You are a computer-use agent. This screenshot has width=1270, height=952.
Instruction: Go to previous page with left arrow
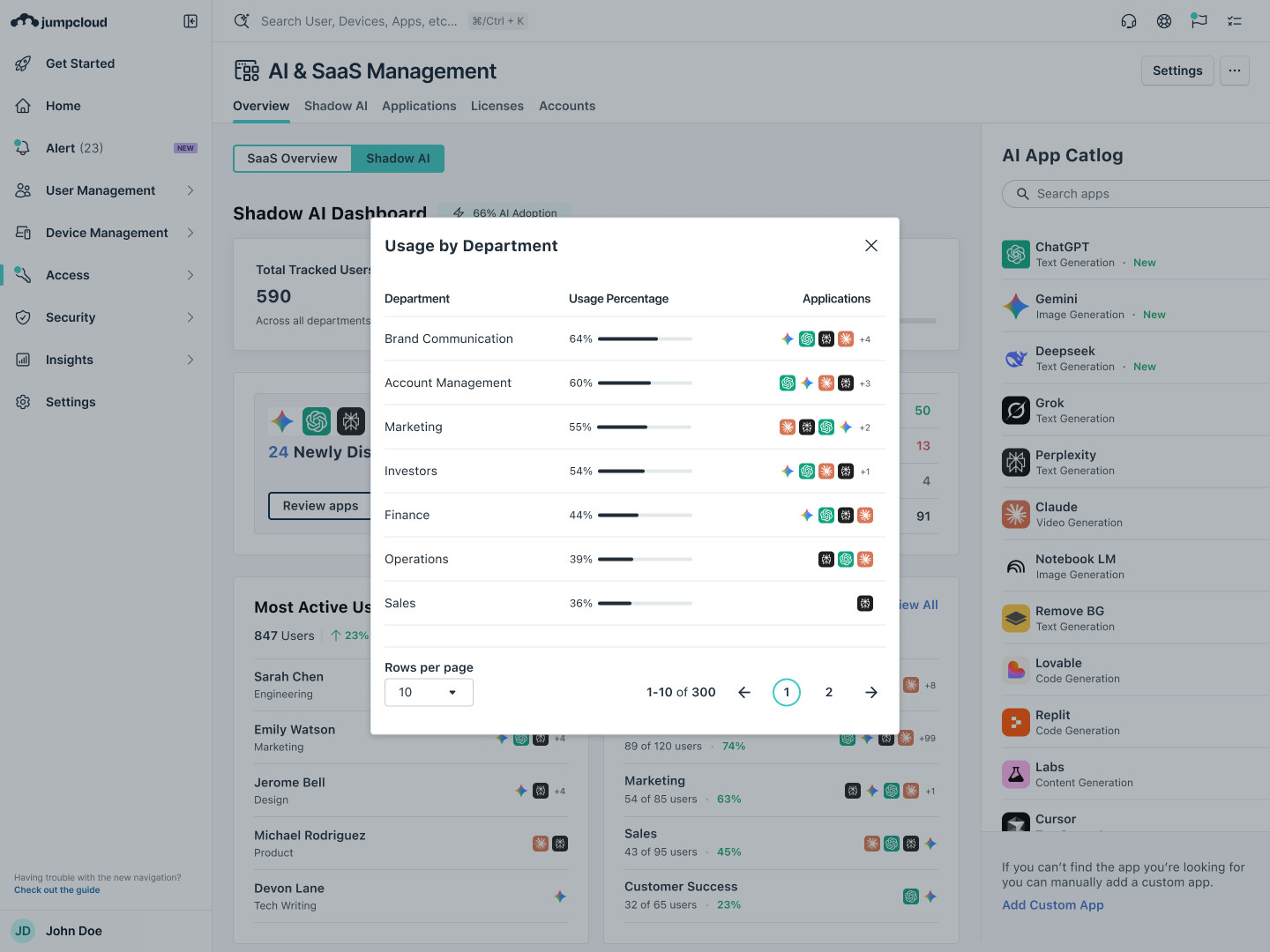(744, 693)
